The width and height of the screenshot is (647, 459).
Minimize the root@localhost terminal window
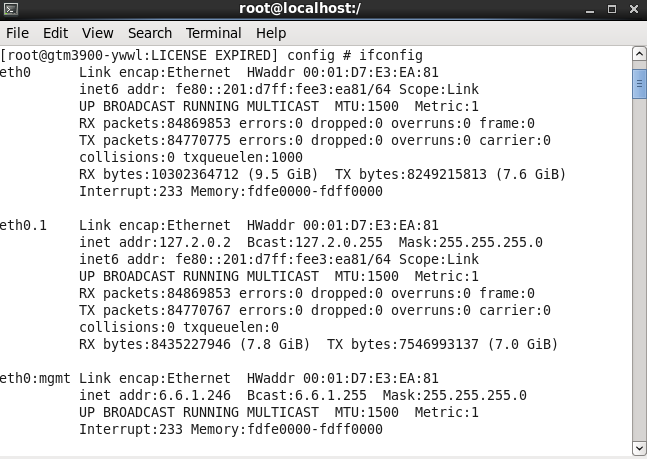(x=590, y=9)
